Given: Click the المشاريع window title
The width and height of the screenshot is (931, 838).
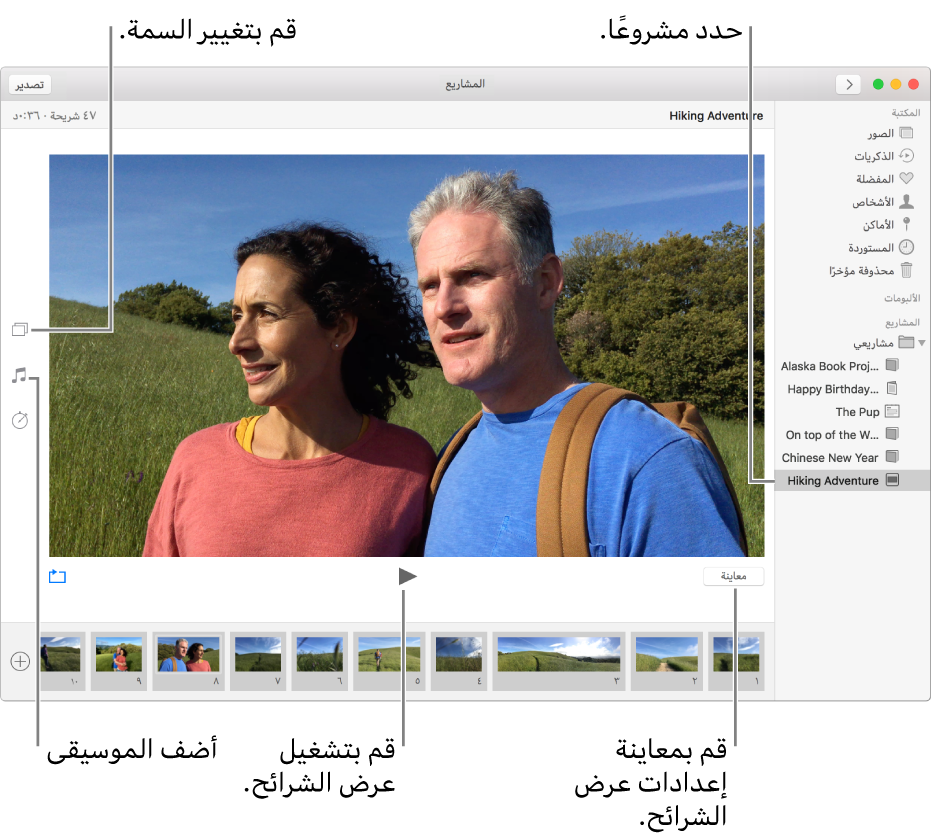Looking at the screenshot, I should [x=465, y=84].
